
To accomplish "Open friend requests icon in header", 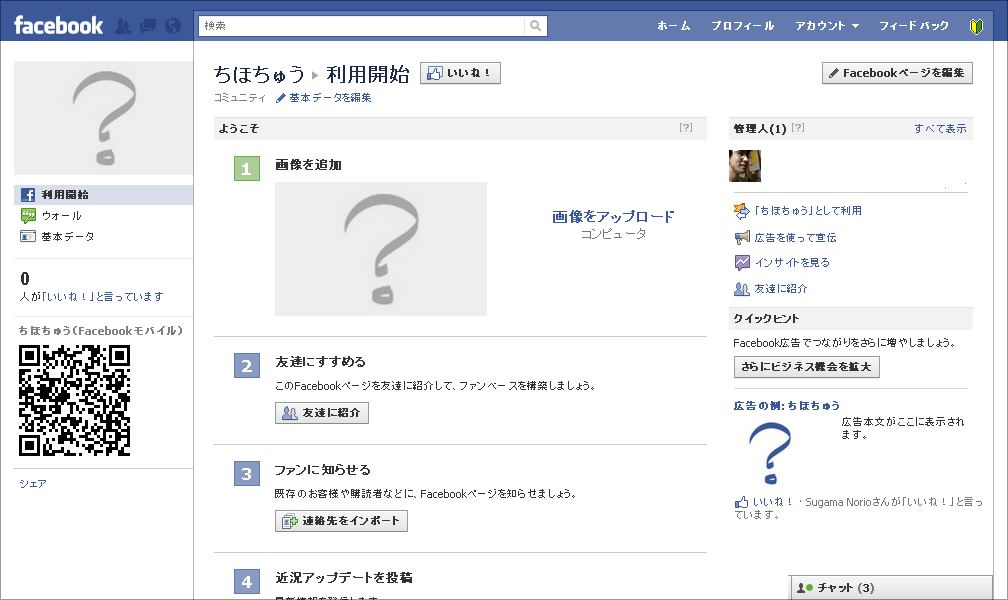I will (x=123, y=26).
